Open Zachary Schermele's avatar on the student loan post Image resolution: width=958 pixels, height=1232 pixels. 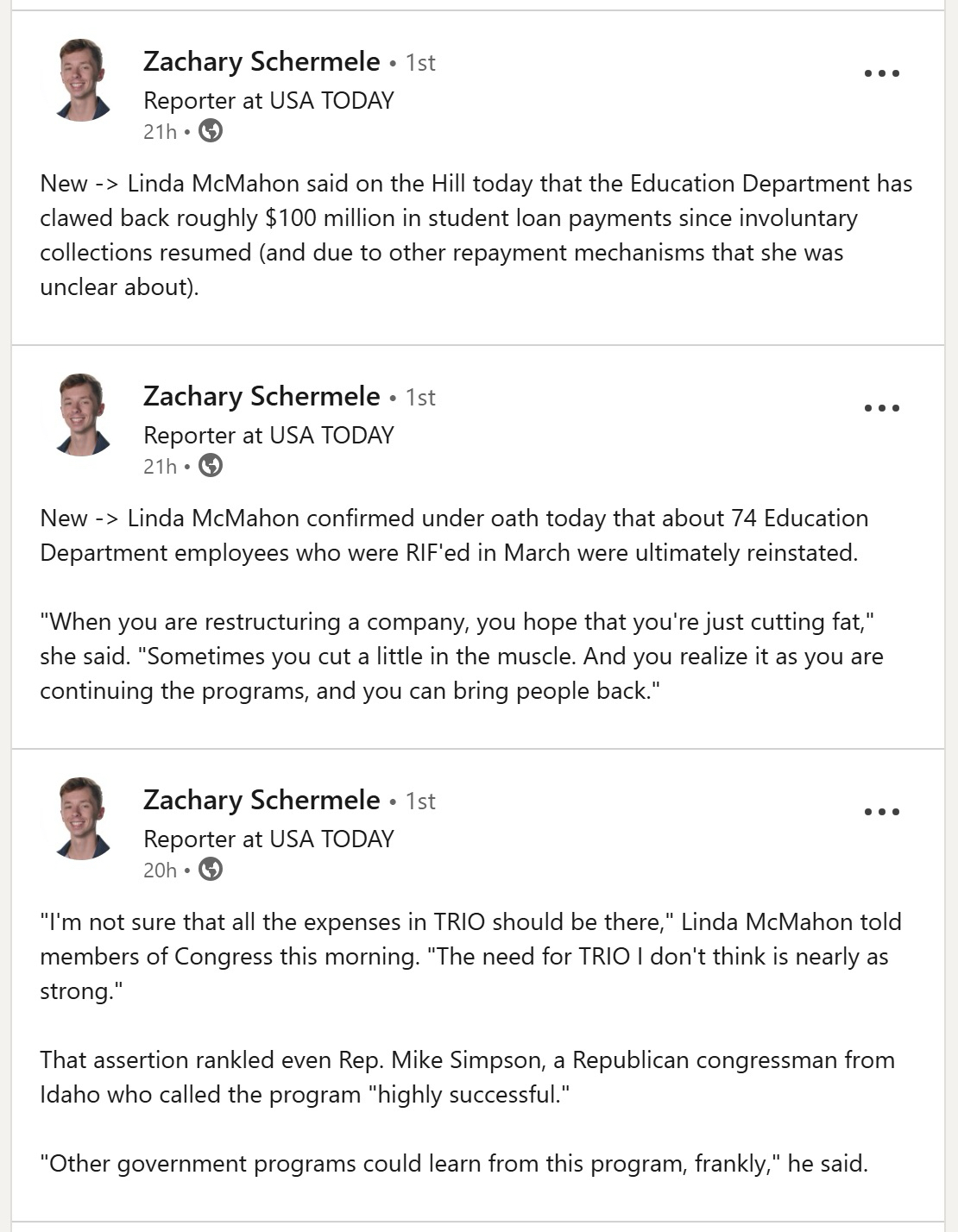(82, 80)
